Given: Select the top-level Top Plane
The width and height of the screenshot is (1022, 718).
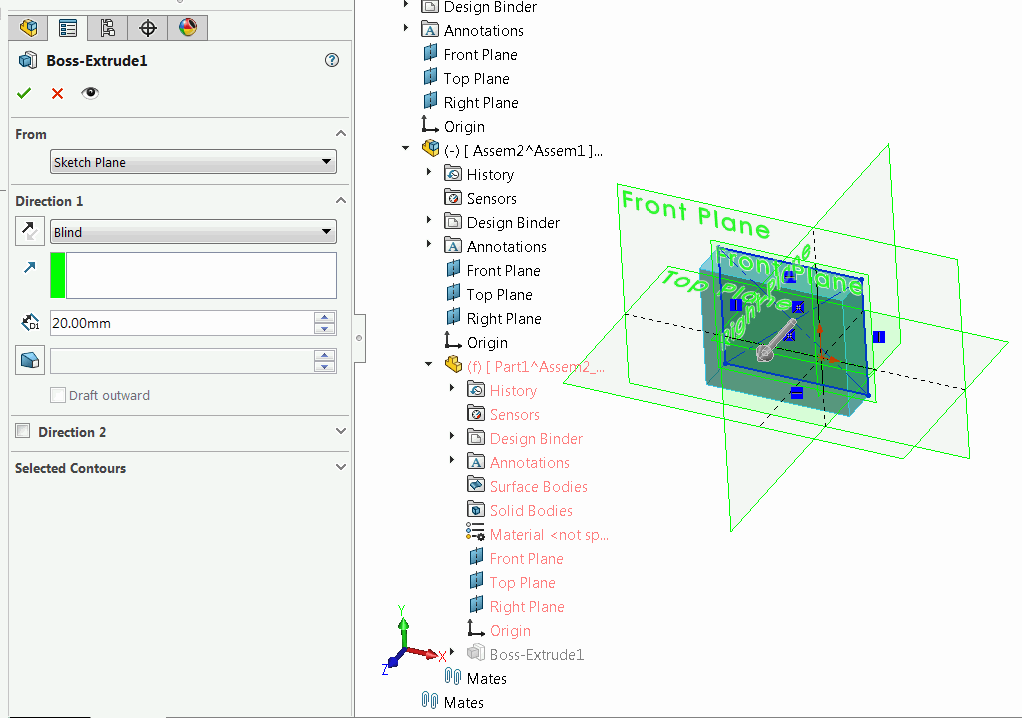Looking at the screenshot, I should click(x=476, y=79).
